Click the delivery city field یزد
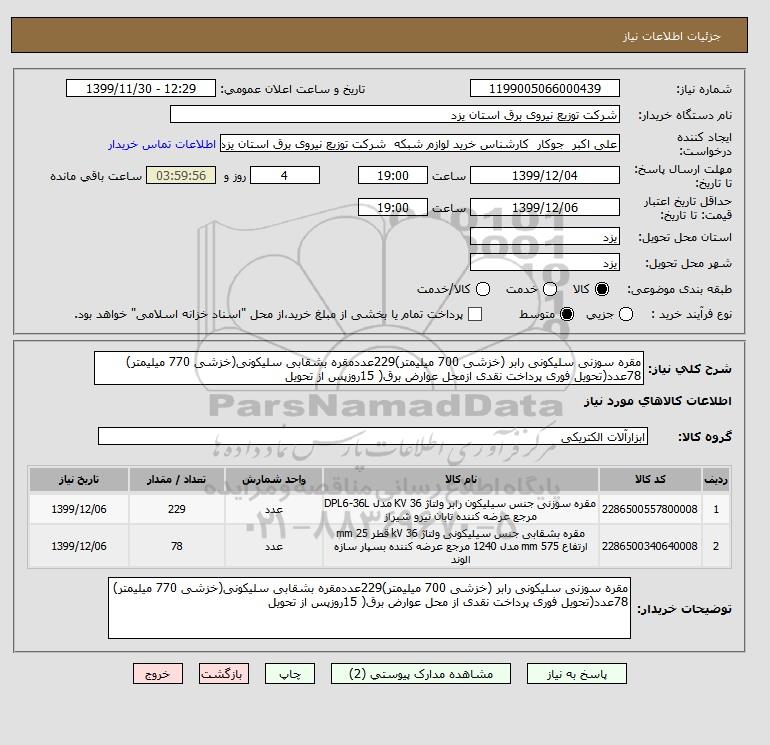The height and width of the screenshot is (745, 770). pos(545,263)
